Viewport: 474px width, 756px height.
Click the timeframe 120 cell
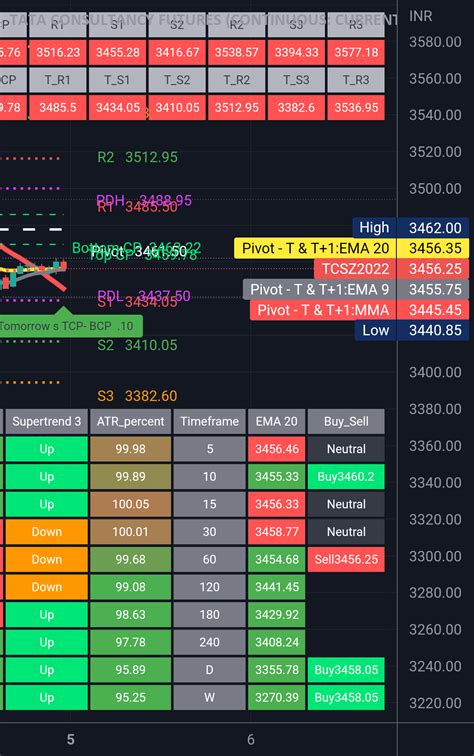coord(209,587)
